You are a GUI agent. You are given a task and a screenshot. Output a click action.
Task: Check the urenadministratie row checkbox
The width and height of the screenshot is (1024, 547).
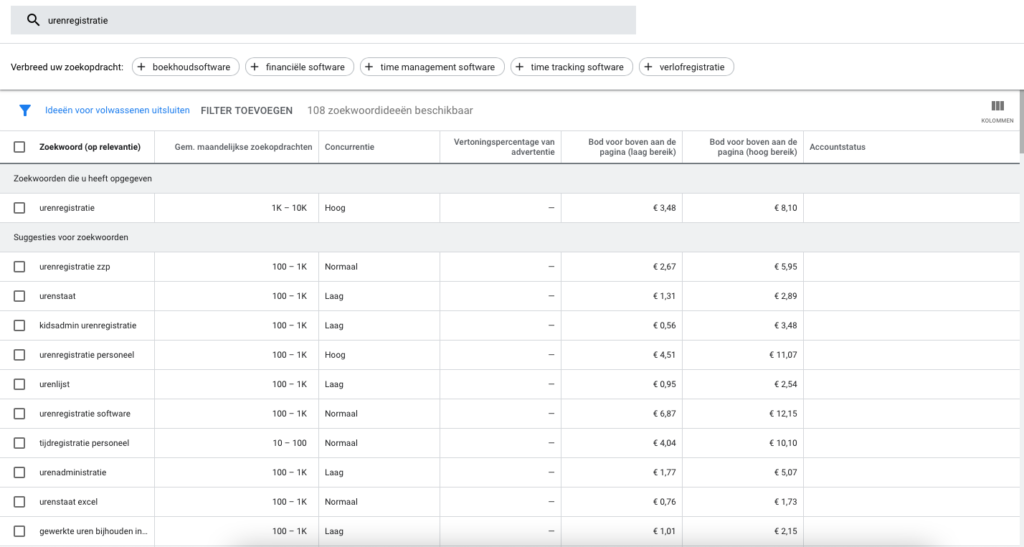[x=20, y=472]
